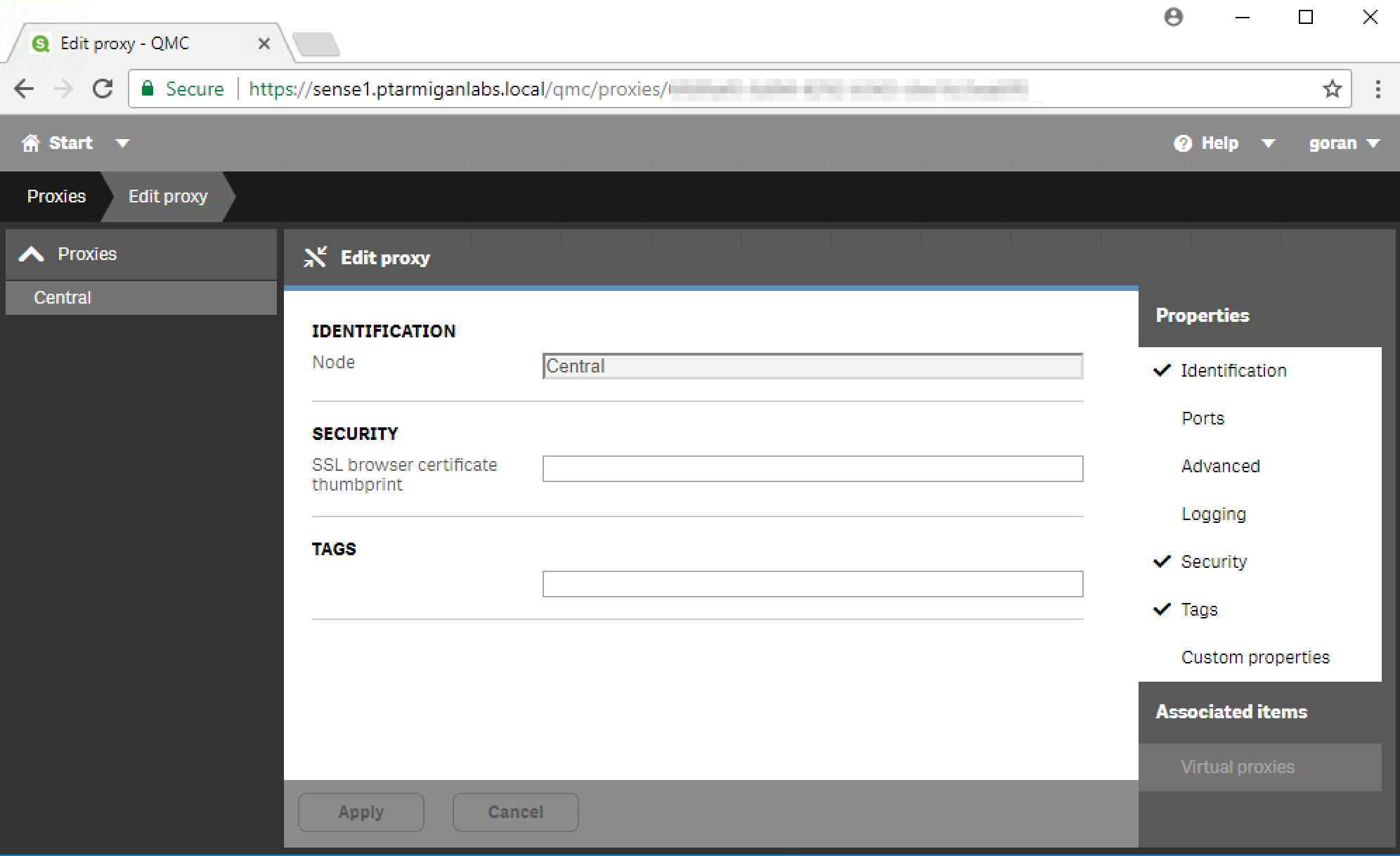Click the Help question mark icon
This screenshot has height=856, width=1400.
pyautogui.click(x=1183, y=143)
